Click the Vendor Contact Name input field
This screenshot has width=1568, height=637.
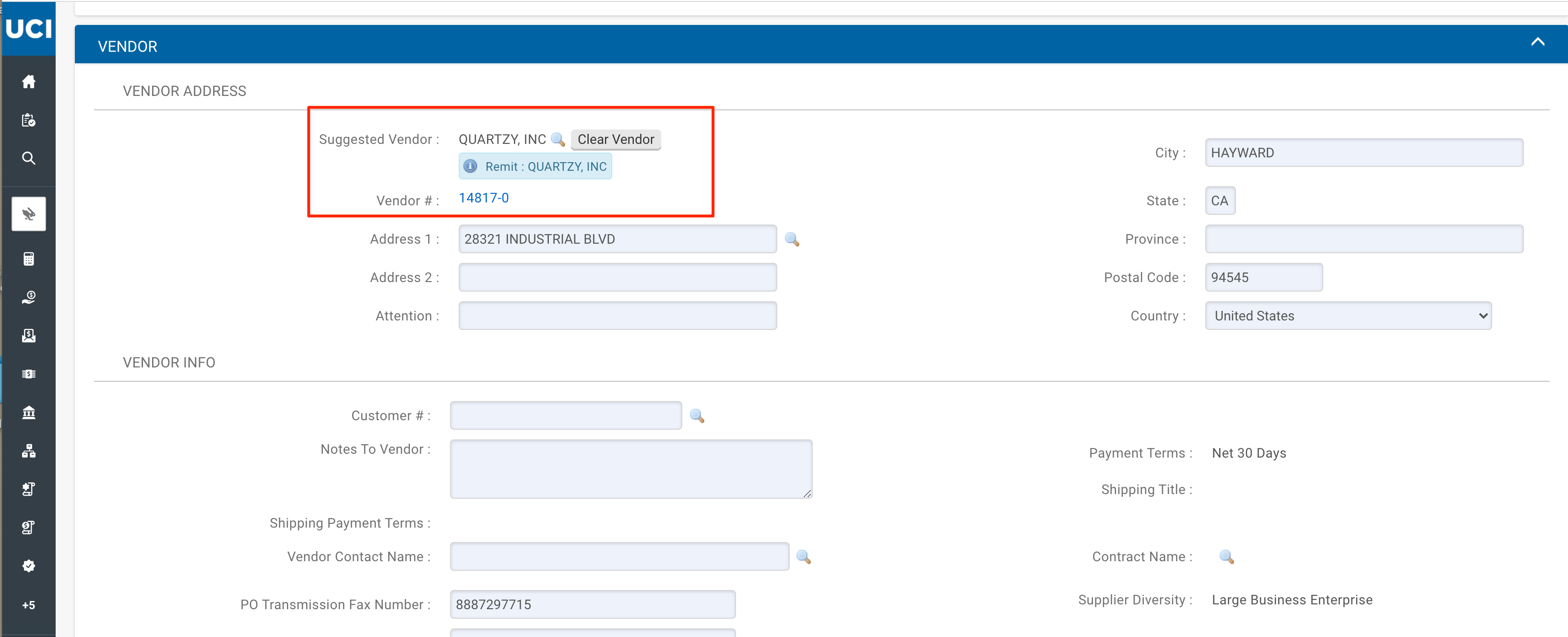(x=619, y=557)
